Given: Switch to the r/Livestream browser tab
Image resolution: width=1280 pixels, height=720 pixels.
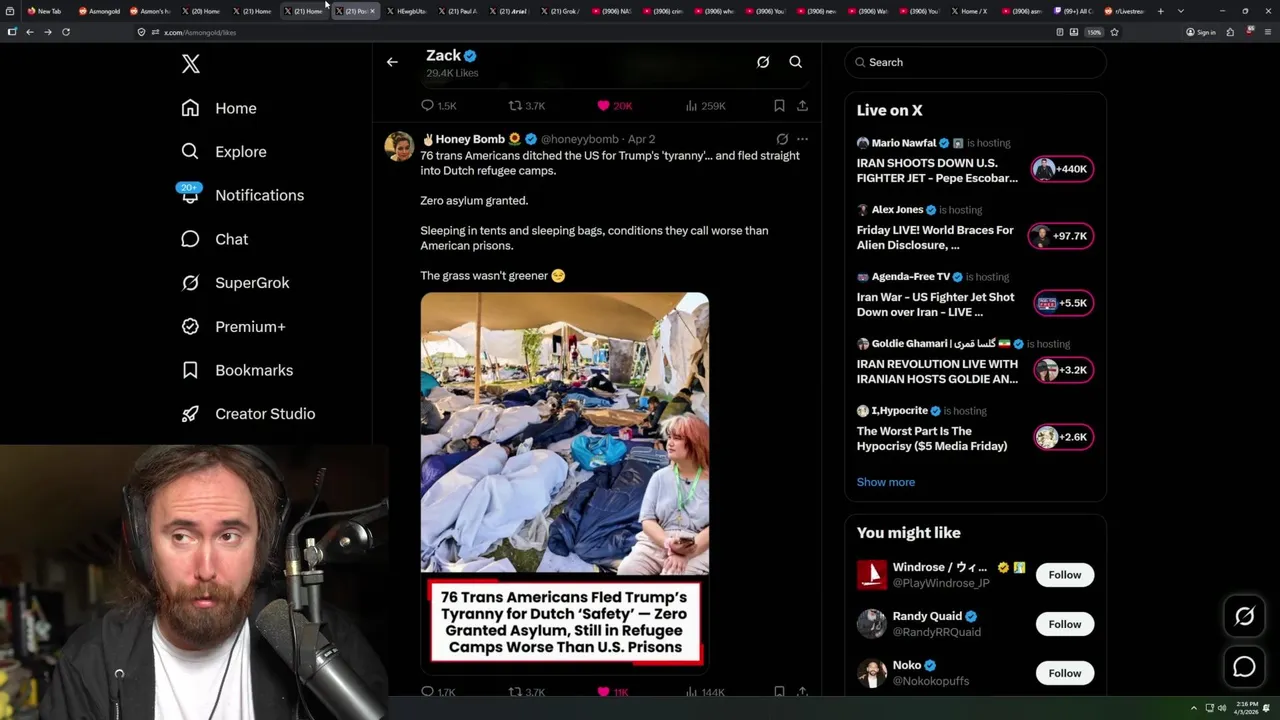Looking at the screenshot, I should [1125, 11].
